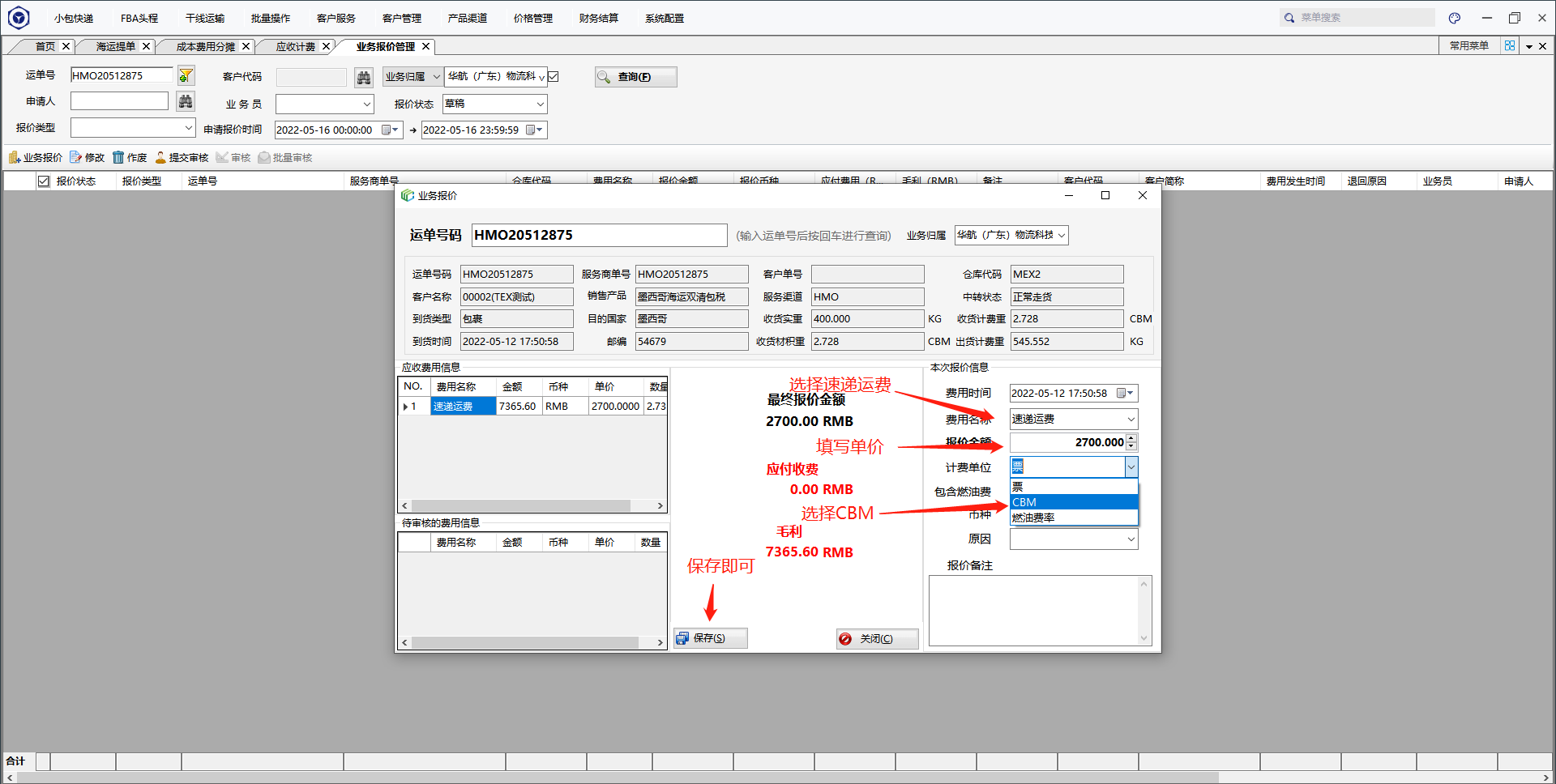Toggle the select-all checkbox in grid header
This screenshot has height=784, width=1556.
(44, 181)
